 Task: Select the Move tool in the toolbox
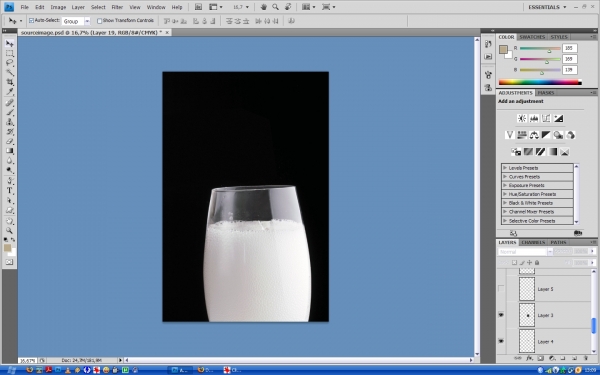point(10,43)
